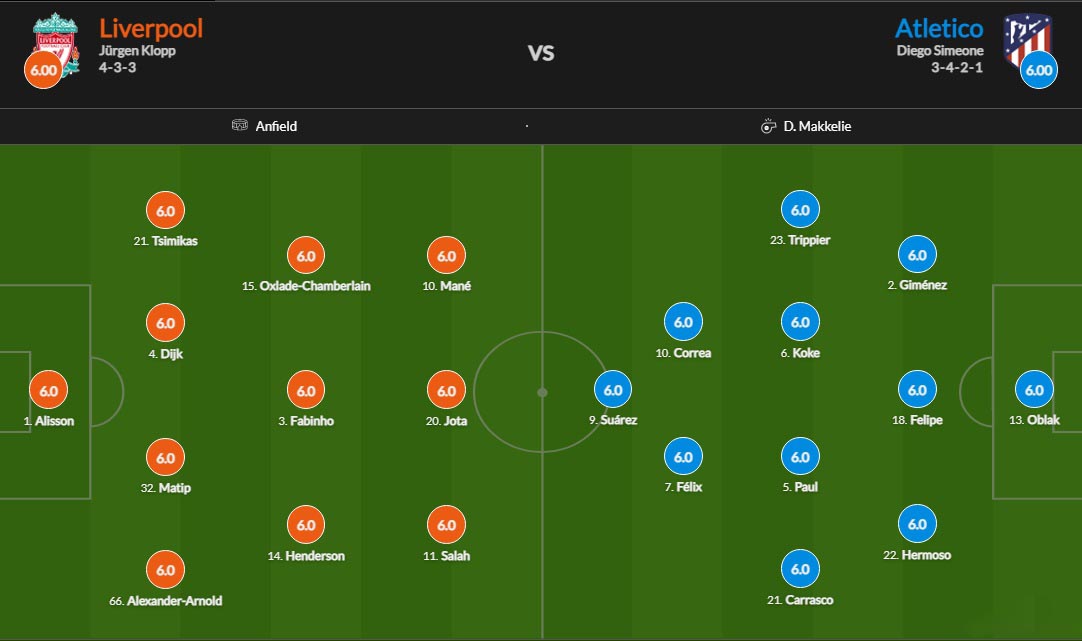The image size is (1082, 641).
Task: Open Atletico team rating 6.00 badge
Action: 1039,70
